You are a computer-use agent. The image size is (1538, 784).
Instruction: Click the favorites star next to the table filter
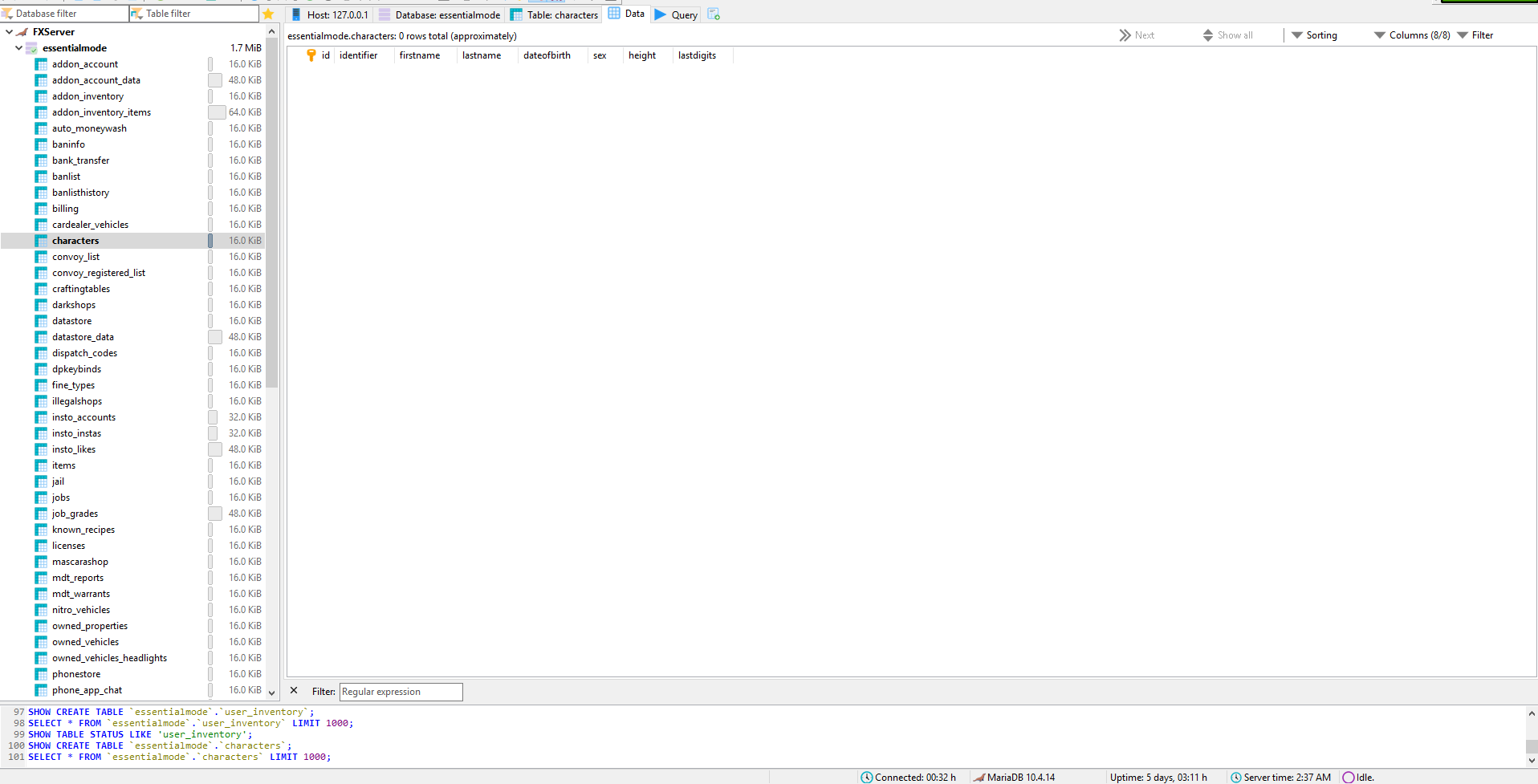pos(267,14)
